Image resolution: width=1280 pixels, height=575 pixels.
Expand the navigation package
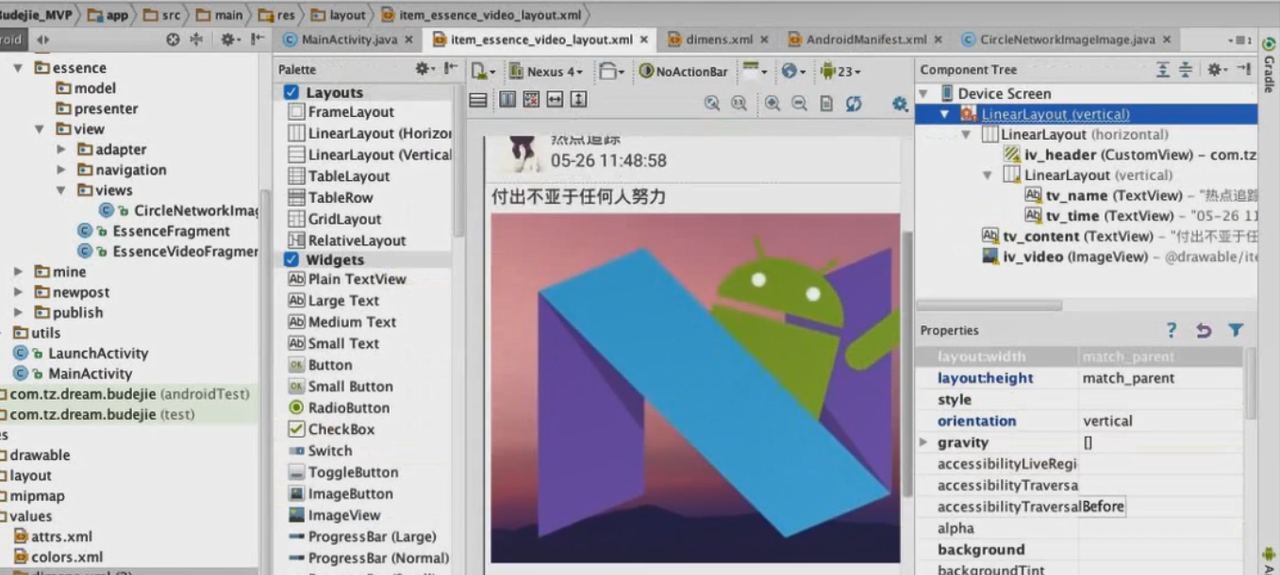click(61, 170)
